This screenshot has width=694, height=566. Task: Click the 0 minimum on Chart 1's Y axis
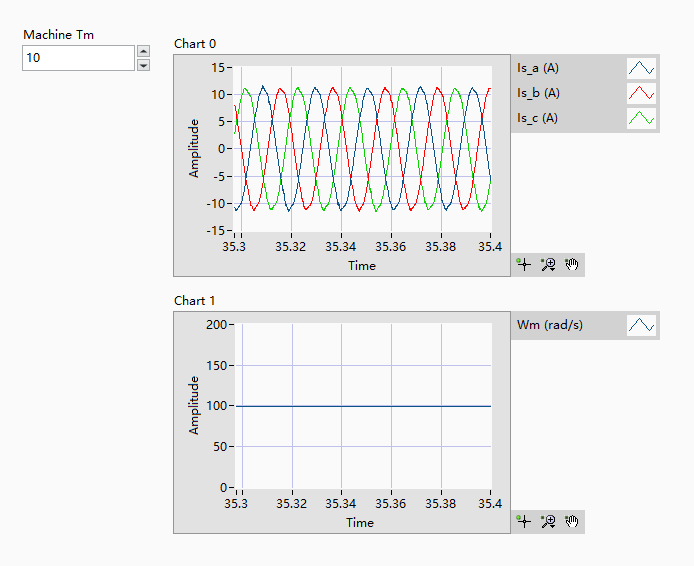tap(224, 488)
